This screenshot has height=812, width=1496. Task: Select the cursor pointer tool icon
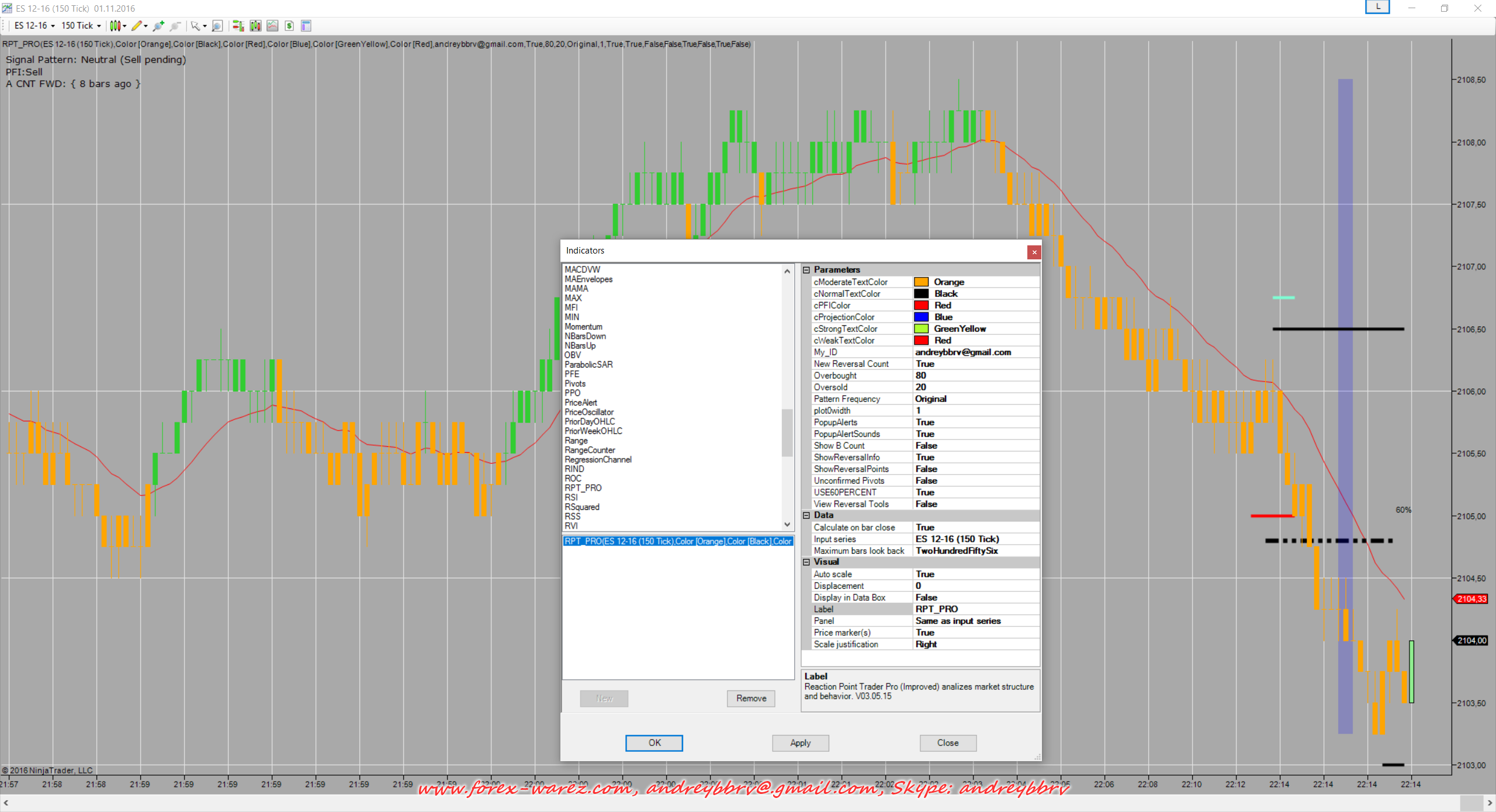[x=195, y=26]
